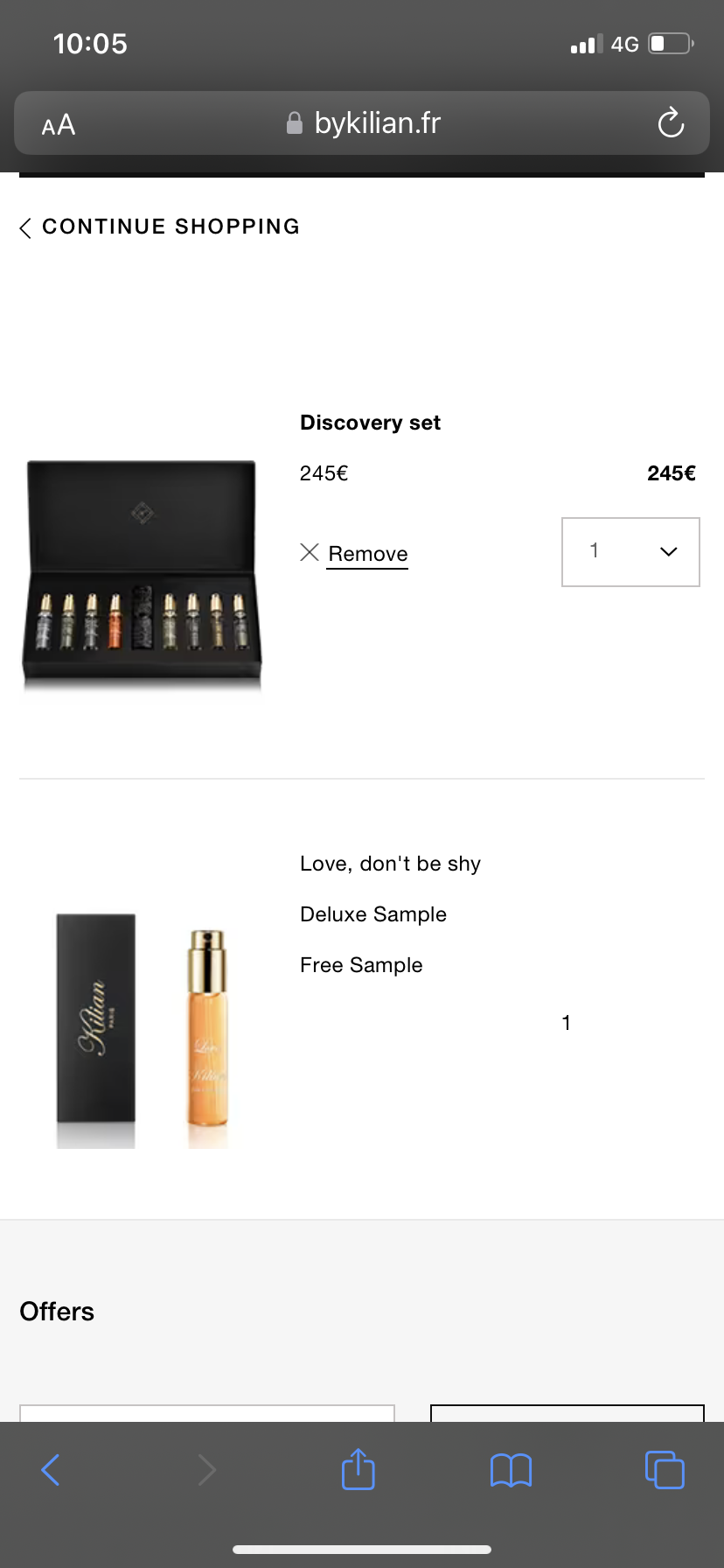The height and width of the screenshot is (1568, 724).
Task: Tap the bykilian.fr address bar
Action: coord(376,123)
